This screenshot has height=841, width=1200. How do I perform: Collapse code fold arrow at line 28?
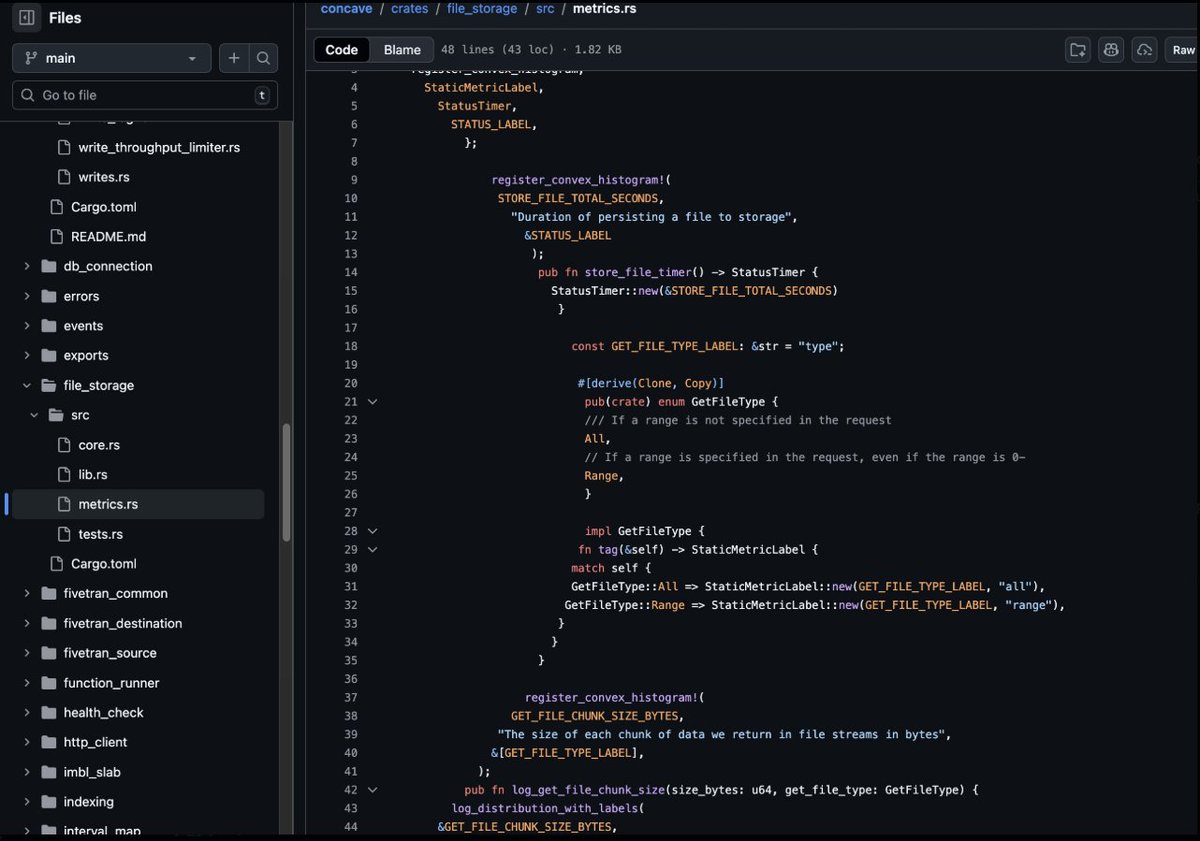[372, 531]
